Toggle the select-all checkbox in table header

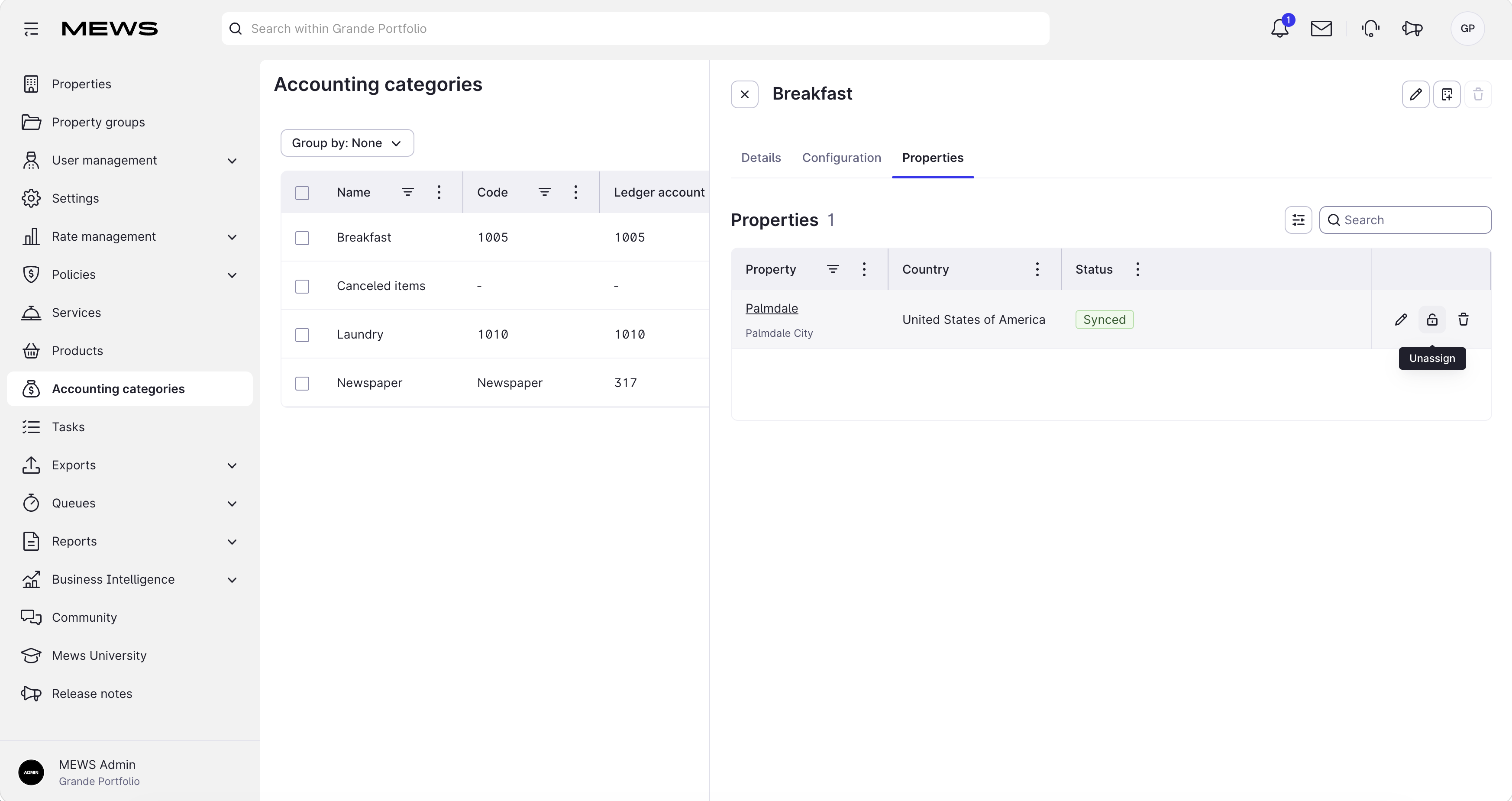click(x=302, y=193)
